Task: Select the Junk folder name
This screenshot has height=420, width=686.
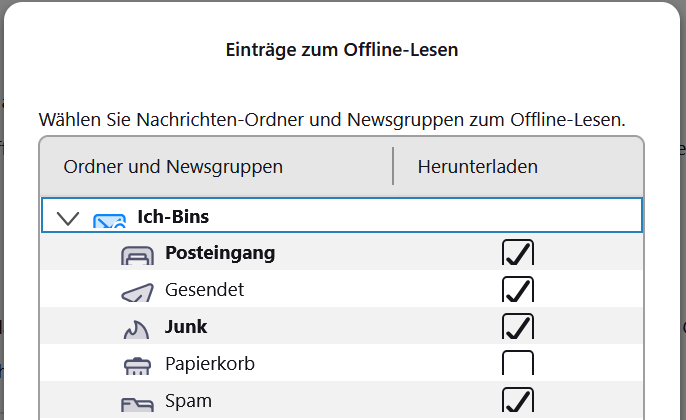Action: click(186, 327)
